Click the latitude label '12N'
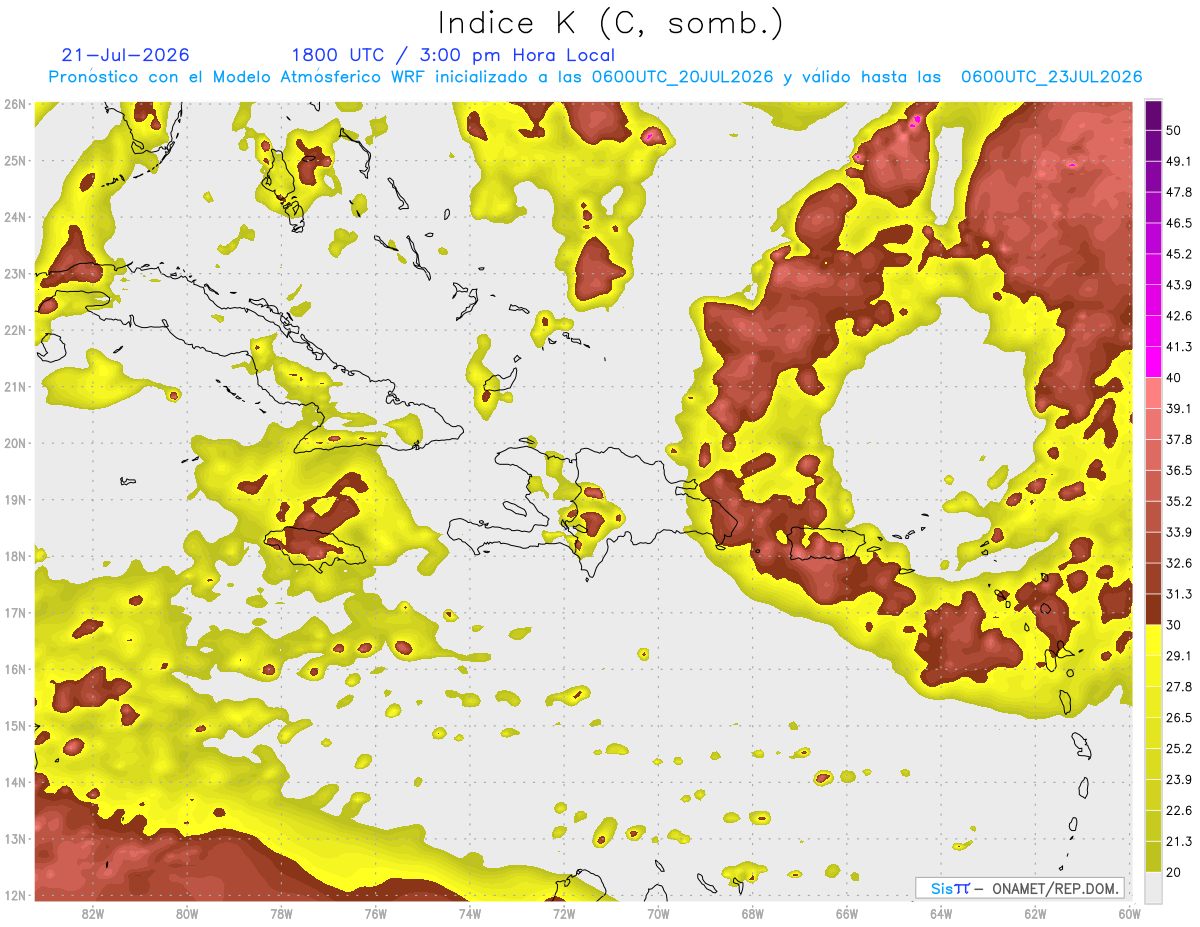The width and height of the screenshot is (1200, 927). coord(14,895)
